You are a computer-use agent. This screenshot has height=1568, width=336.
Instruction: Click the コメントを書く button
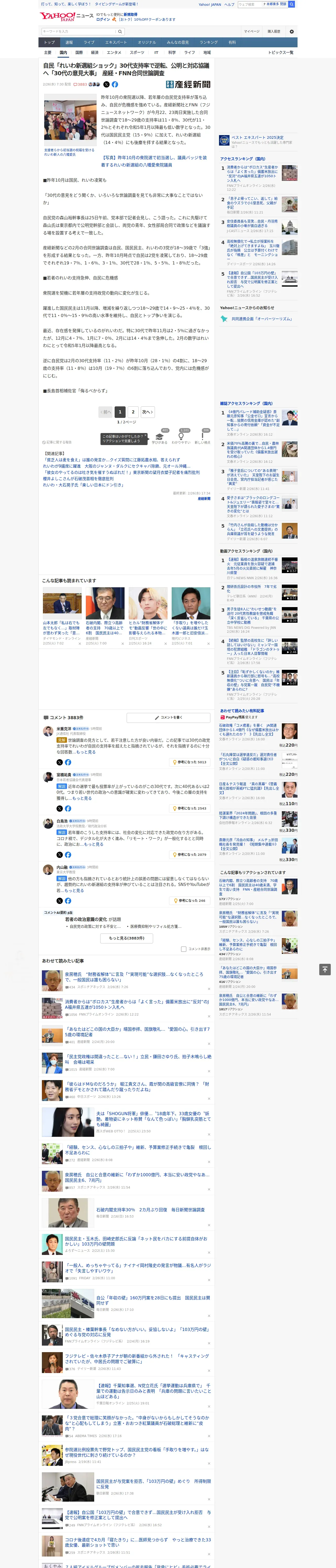pyautogui.click(x=168, y=718)
